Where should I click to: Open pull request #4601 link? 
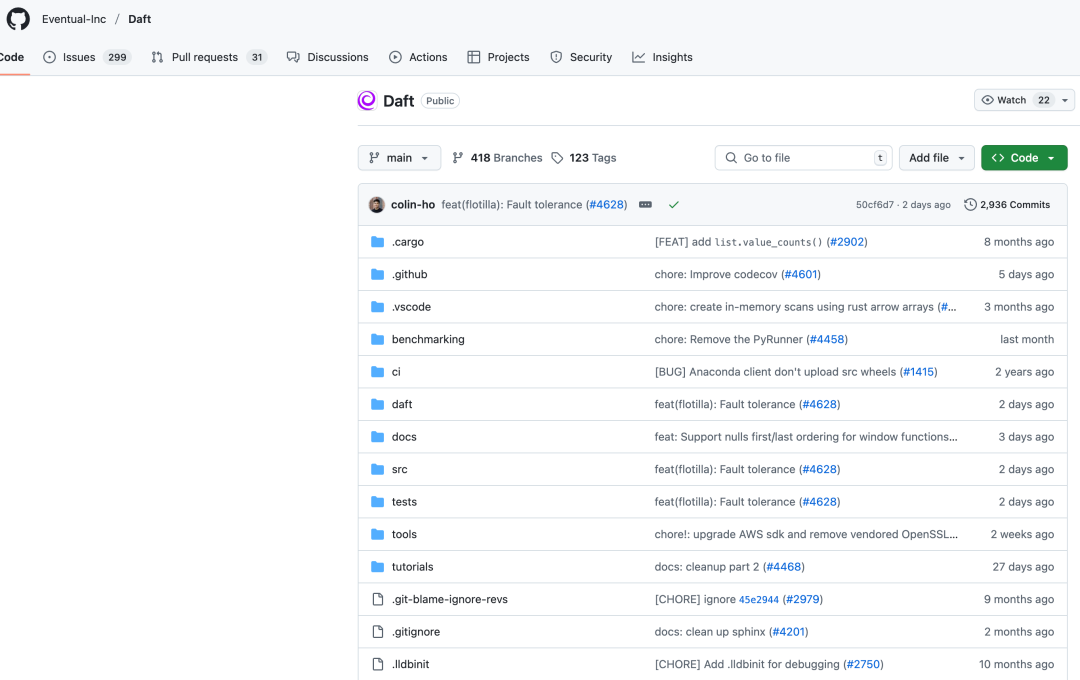[801, 274]
